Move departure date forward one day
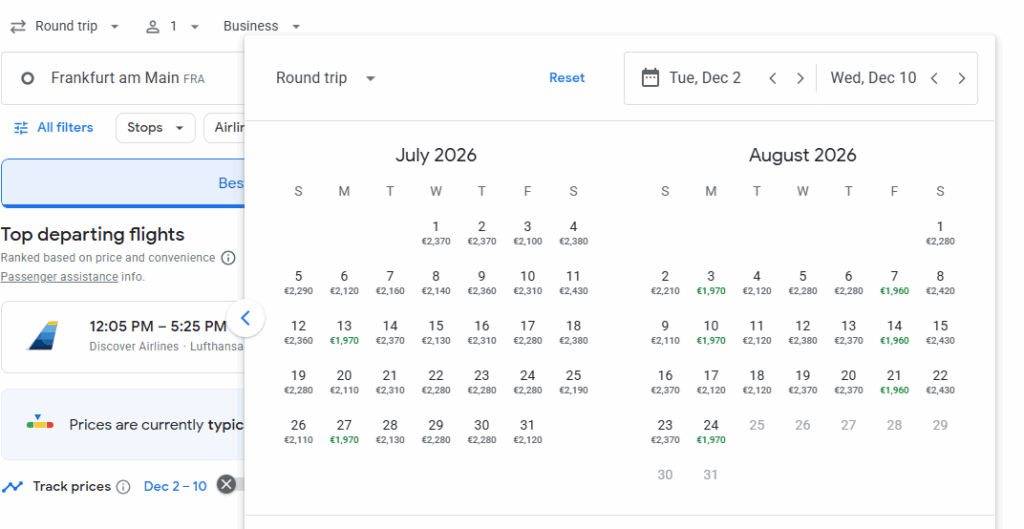 tap(800, 78)
